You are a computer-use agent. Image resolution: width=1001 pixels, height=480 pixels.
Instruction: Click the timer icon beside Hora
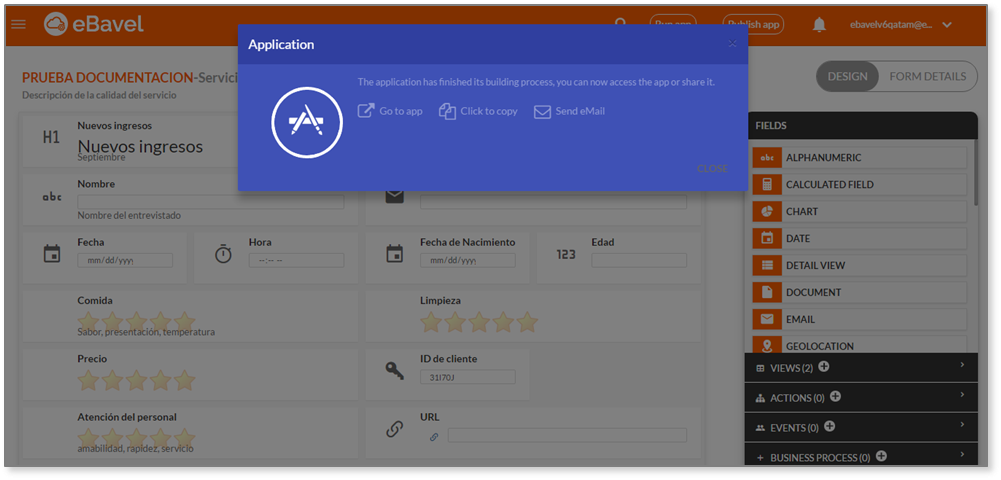tap(223, 254)
